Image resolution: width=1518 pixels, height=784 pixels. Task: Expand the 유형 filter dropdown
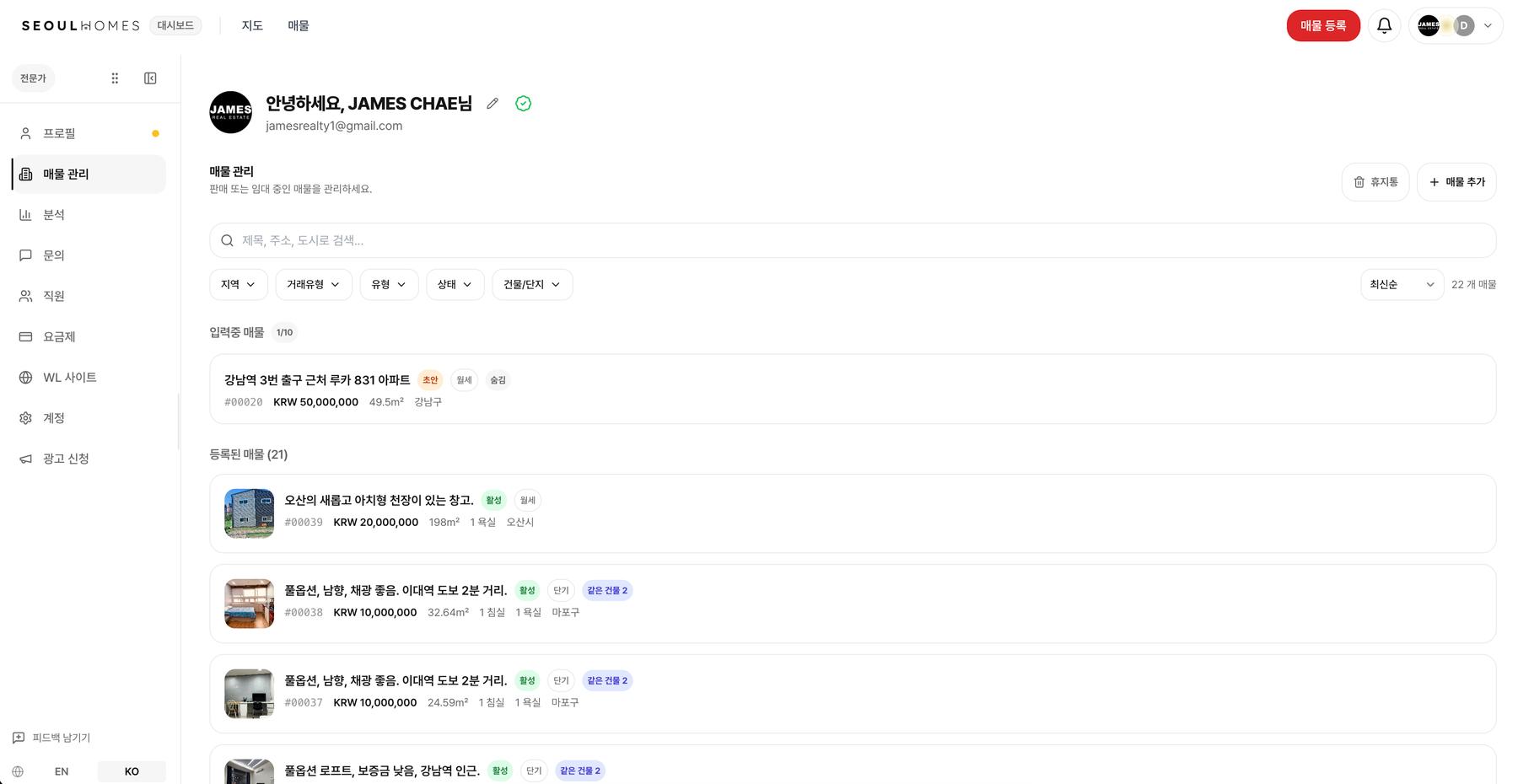coord(389,285)
